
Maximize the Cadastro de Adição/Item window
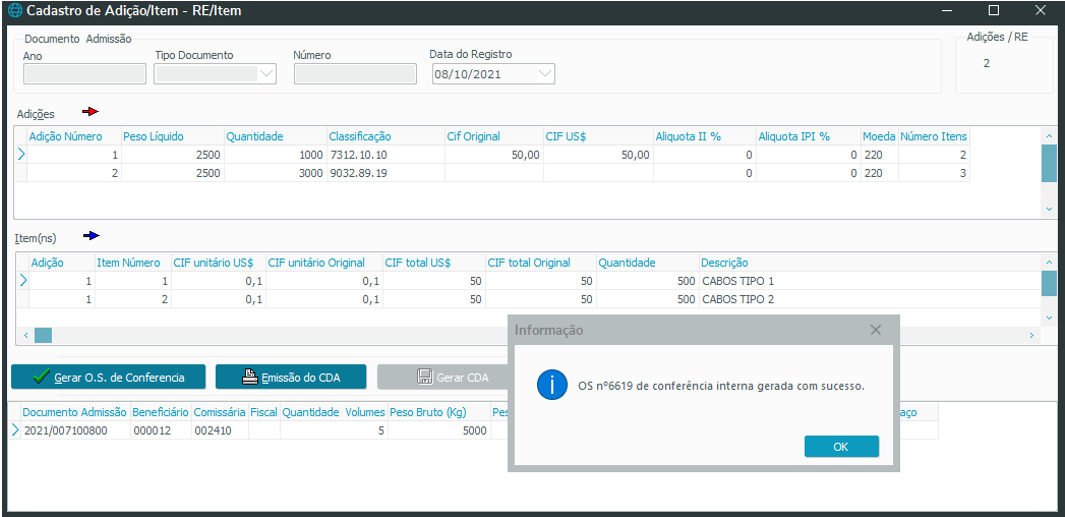coord(994,10)
